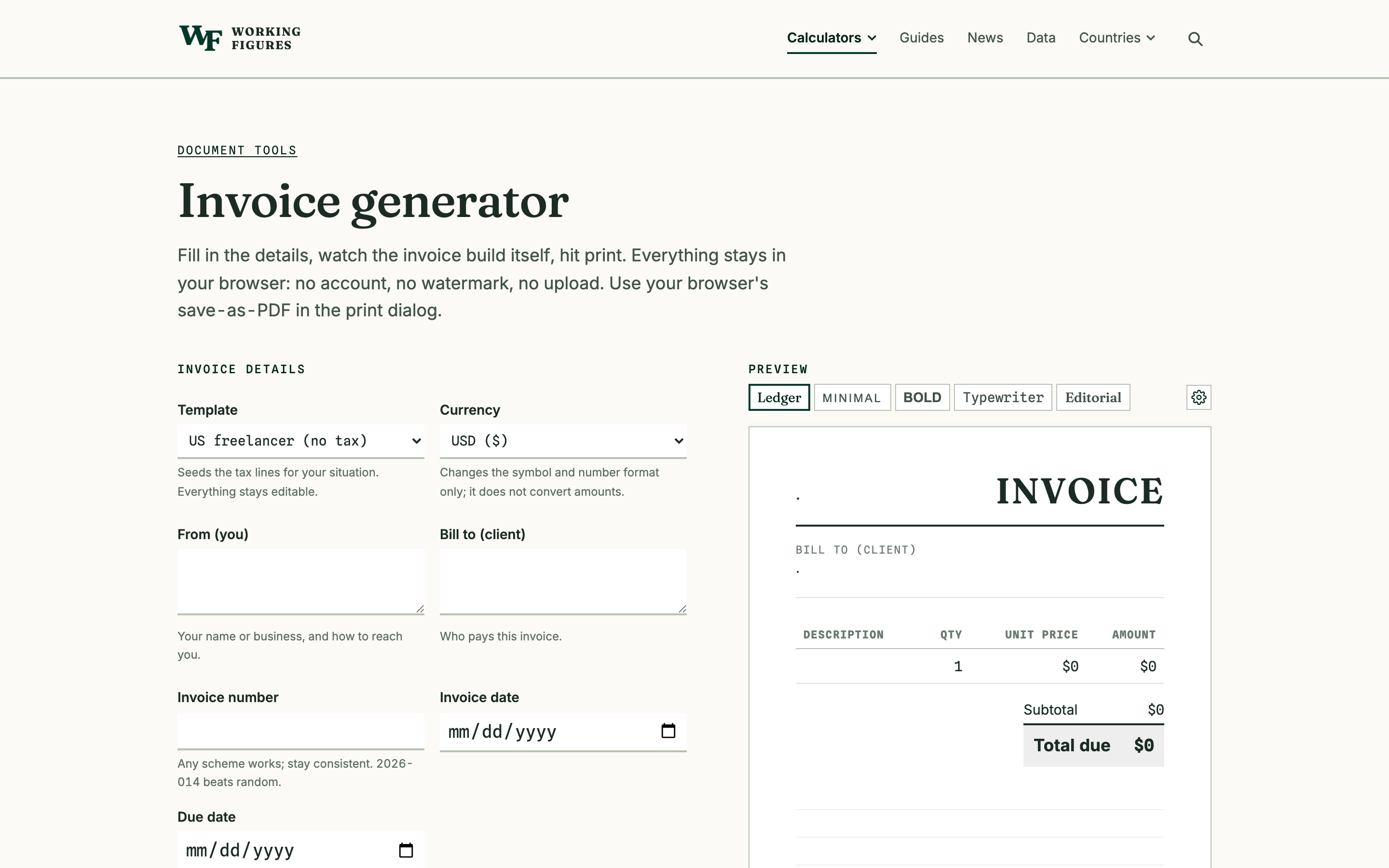Screen dimensions: 1389x868
Task: Choose the Editorial preview style
Action: tap(1093, 397)
